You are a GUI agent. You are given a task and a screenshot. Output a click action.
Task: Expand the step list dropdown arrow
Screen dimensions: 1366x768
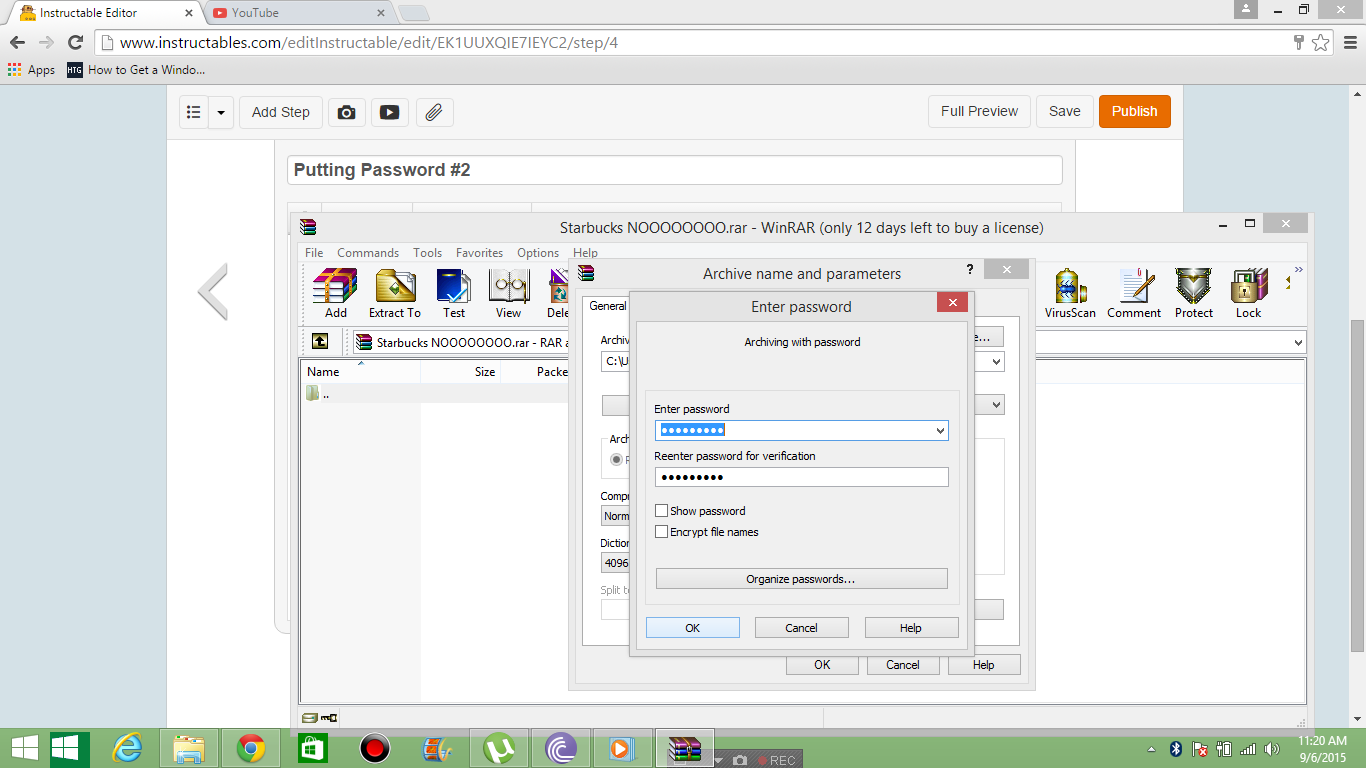pyautogui.click(x=221, y=112)
